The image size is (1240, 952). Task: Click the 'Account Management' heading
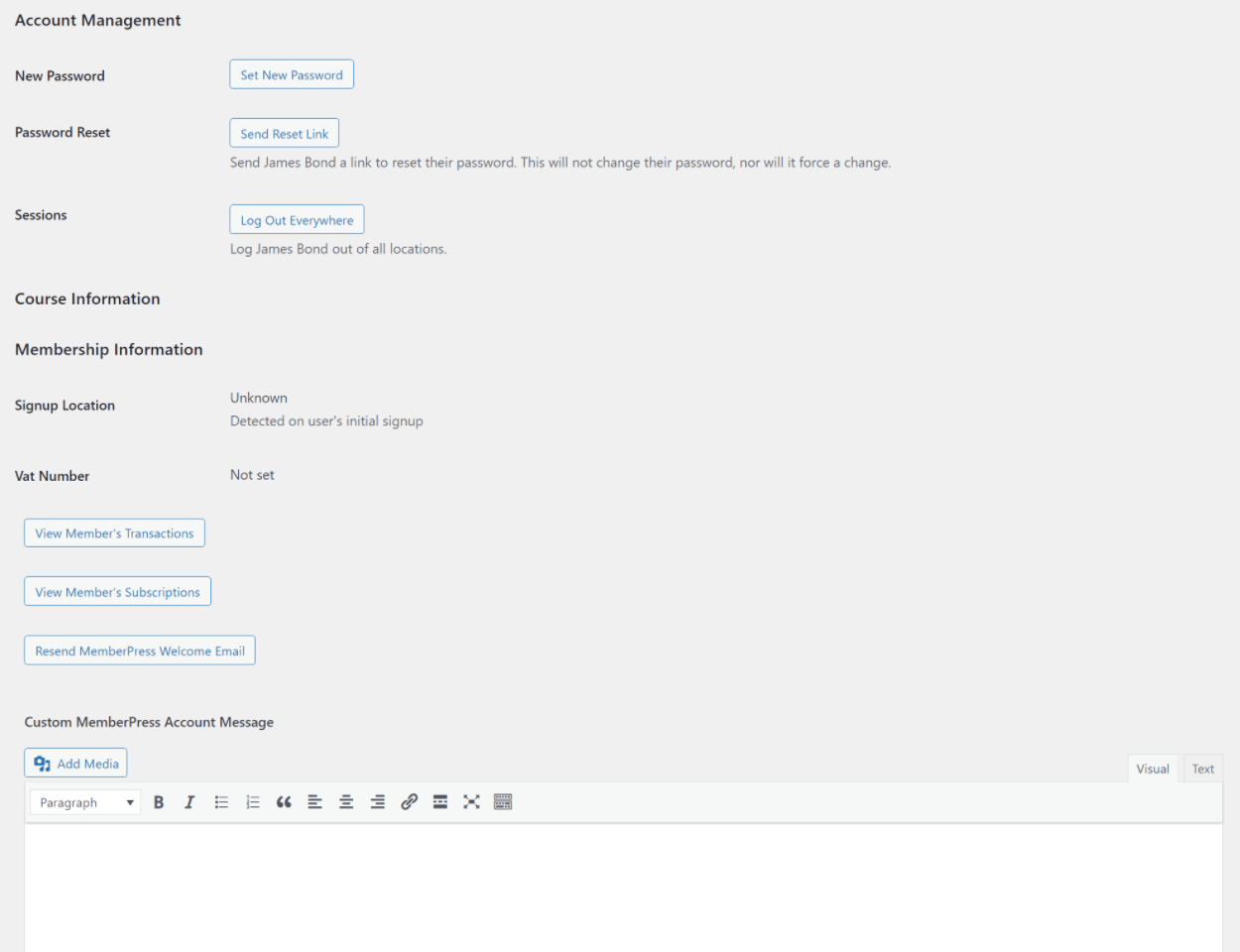(98, 20)
